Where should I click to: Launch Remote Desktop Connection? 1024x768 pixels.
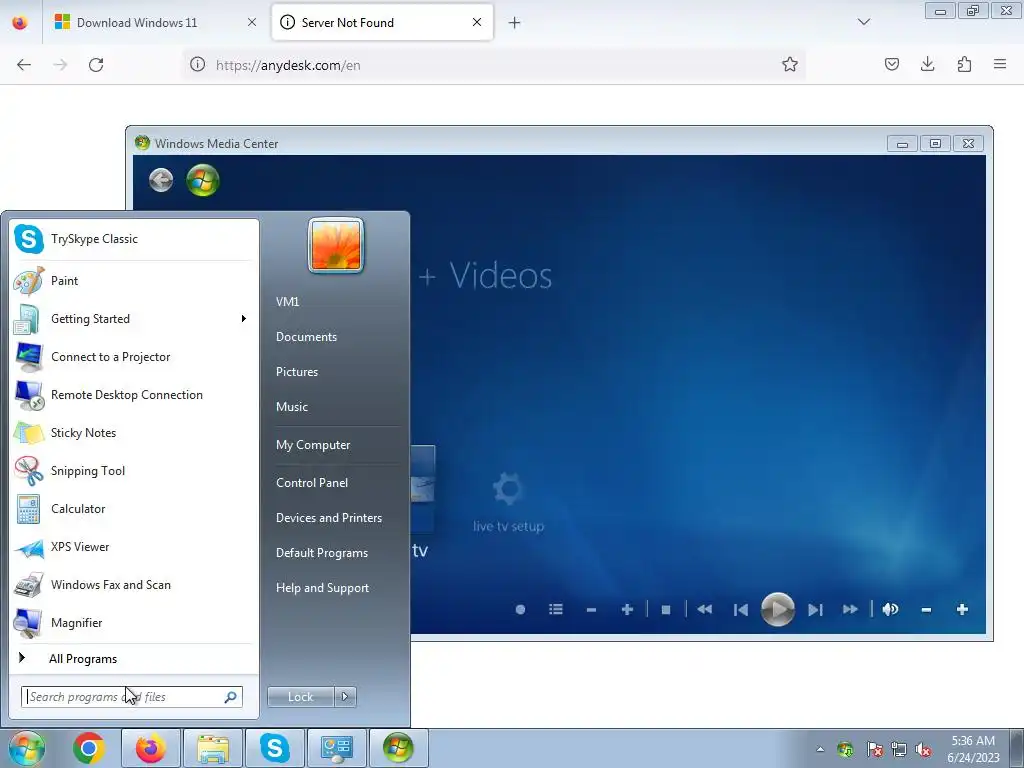coord(133,394)
